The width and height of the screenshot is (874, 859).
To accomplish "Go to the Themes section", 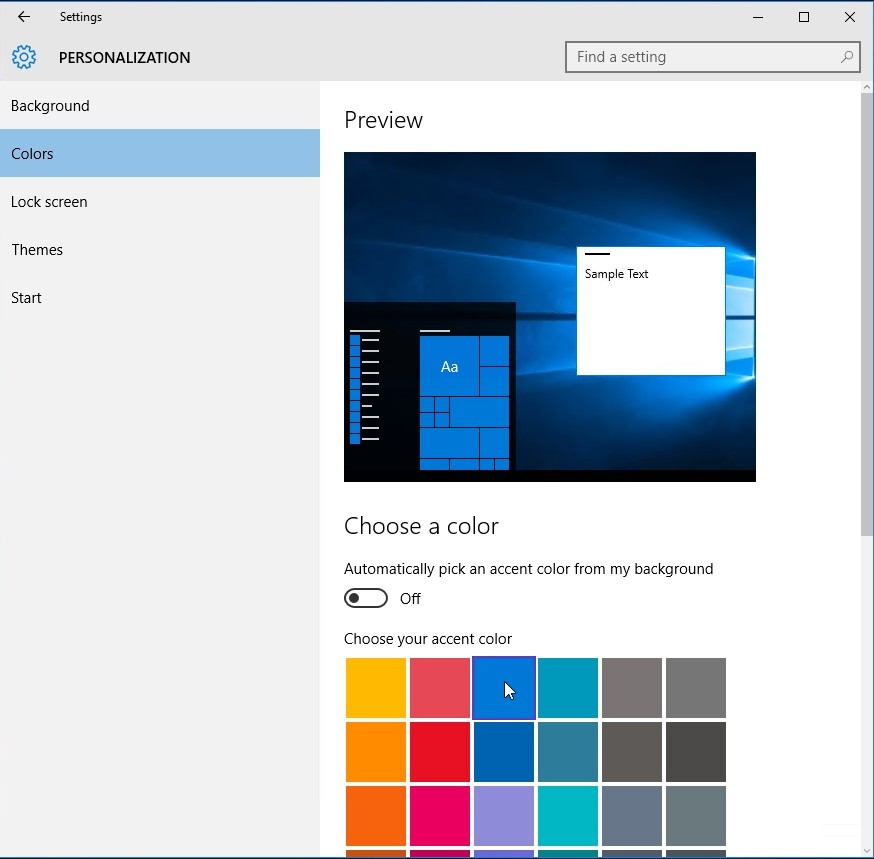I will click(160, 249).
